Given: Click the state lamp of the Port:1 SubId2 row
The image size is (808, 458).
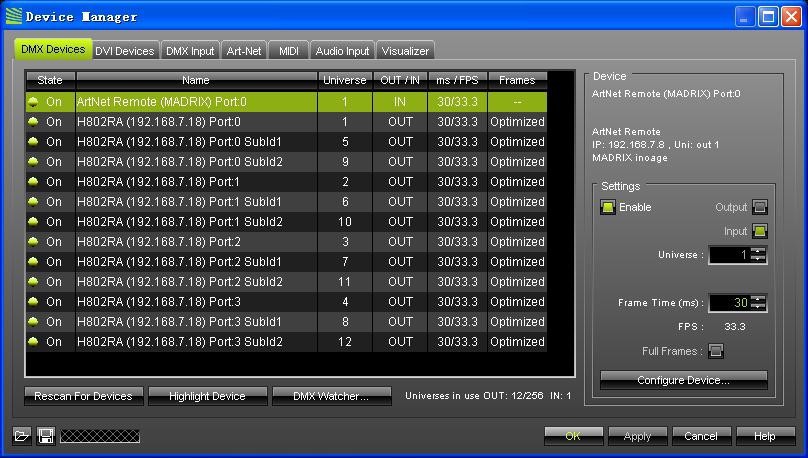Looking at the screenshot, I should click(x=33, y=222).
